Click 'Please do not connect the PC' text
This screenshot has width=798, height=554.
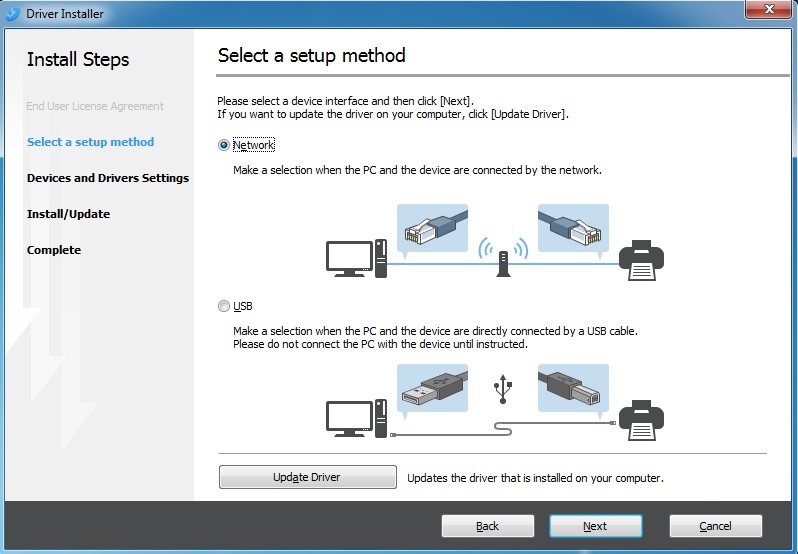pyautogui.click(x=380, y=344)
